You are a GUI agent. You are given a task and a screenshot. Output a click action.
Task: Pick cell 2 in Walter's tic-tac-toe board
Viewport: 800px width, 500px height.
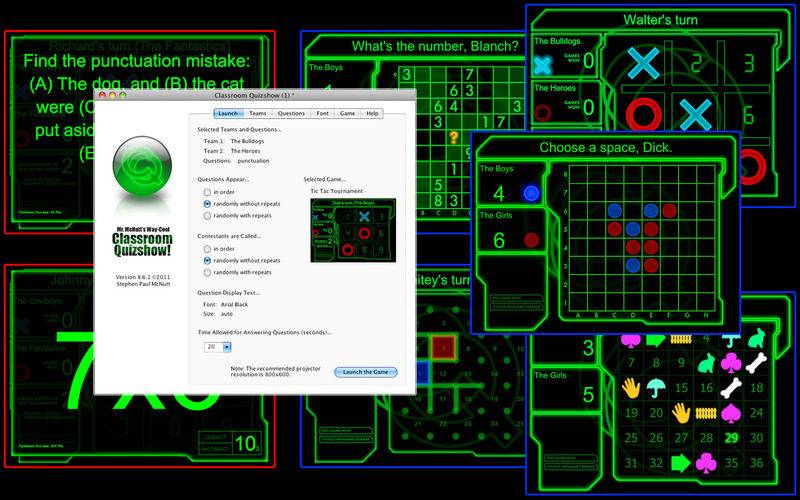(x=696, y=64)
